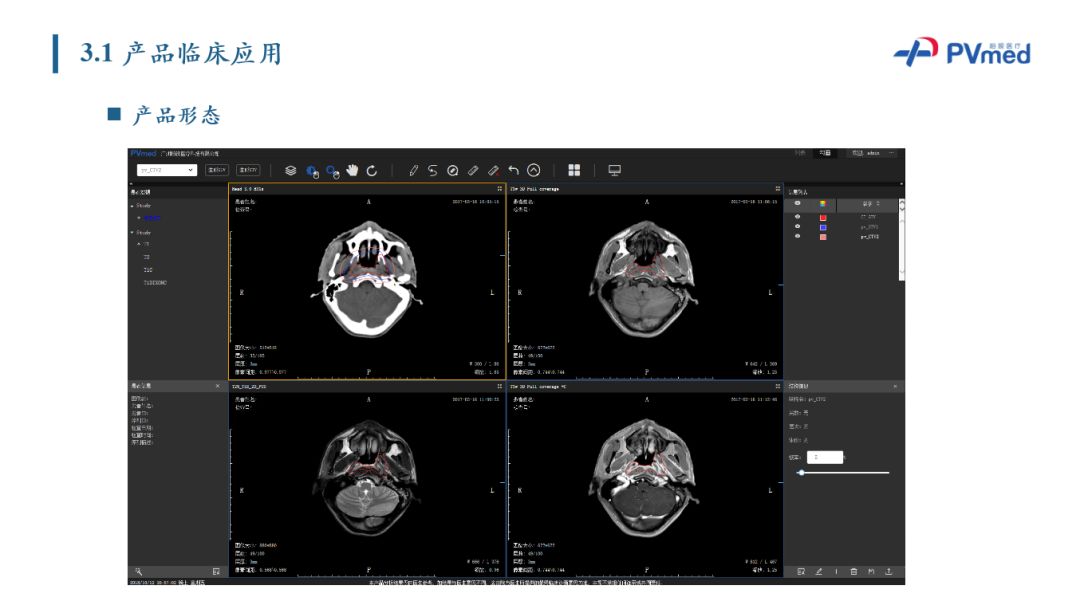The width and height of the screenshot is (1080, 609).
Task: Maximize the Head CT viewport (top-left)
Action: pyautogui.click(x=499, y=189)
